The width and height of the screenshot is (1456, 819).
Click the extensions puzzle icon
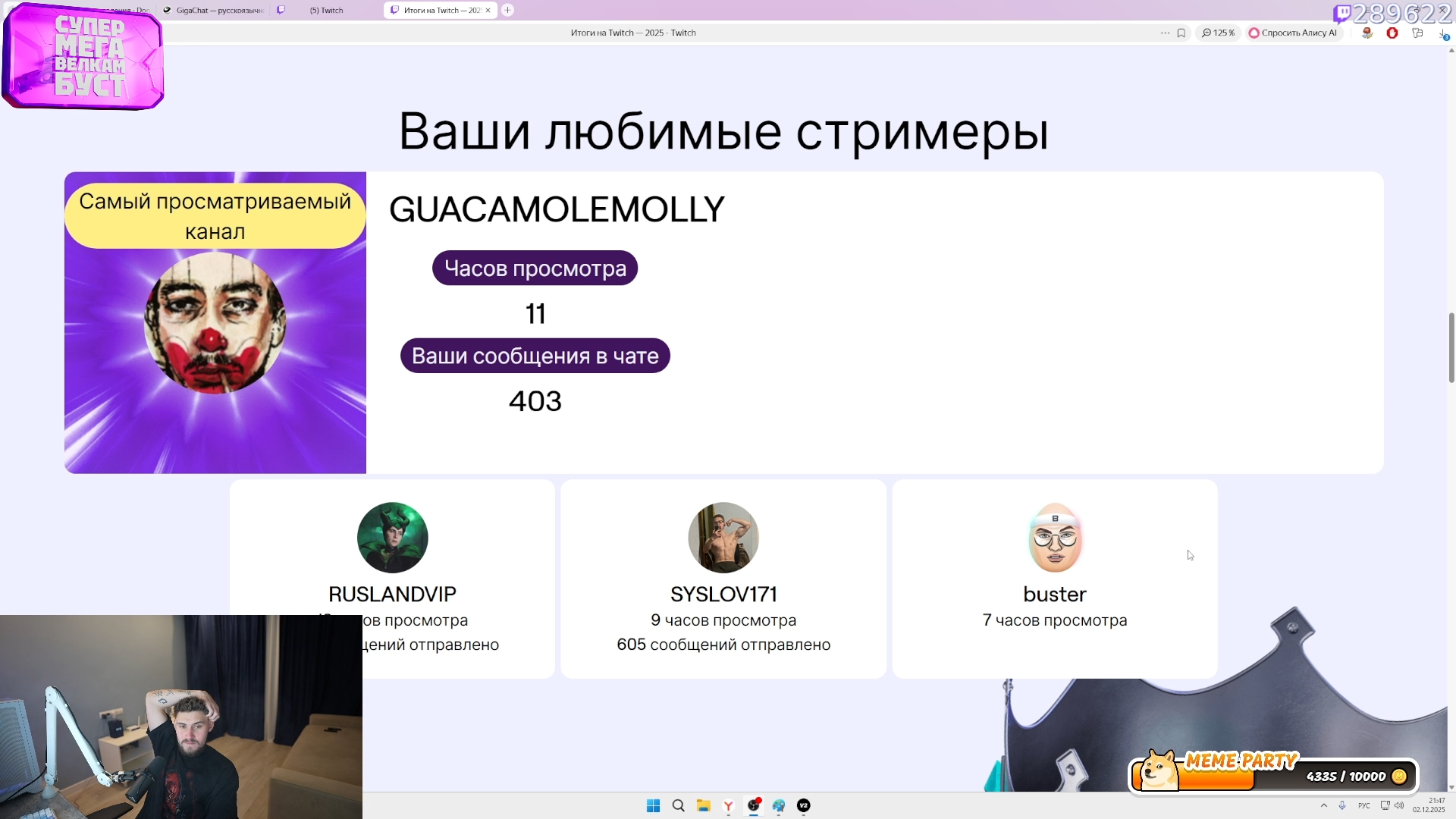tap(1417, 33)
